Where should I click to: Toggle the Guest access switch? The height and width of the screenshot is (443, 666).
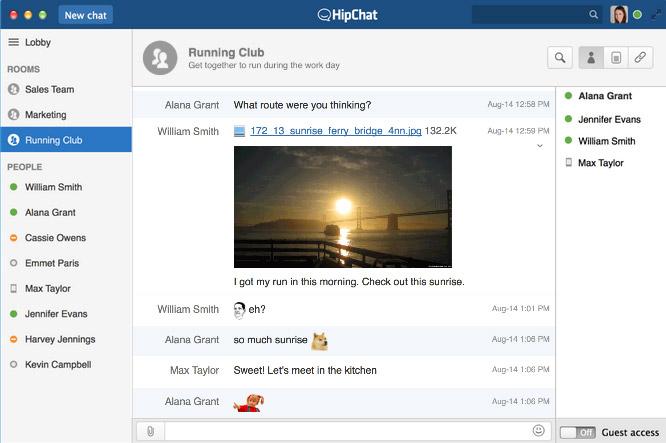(575, 432)
